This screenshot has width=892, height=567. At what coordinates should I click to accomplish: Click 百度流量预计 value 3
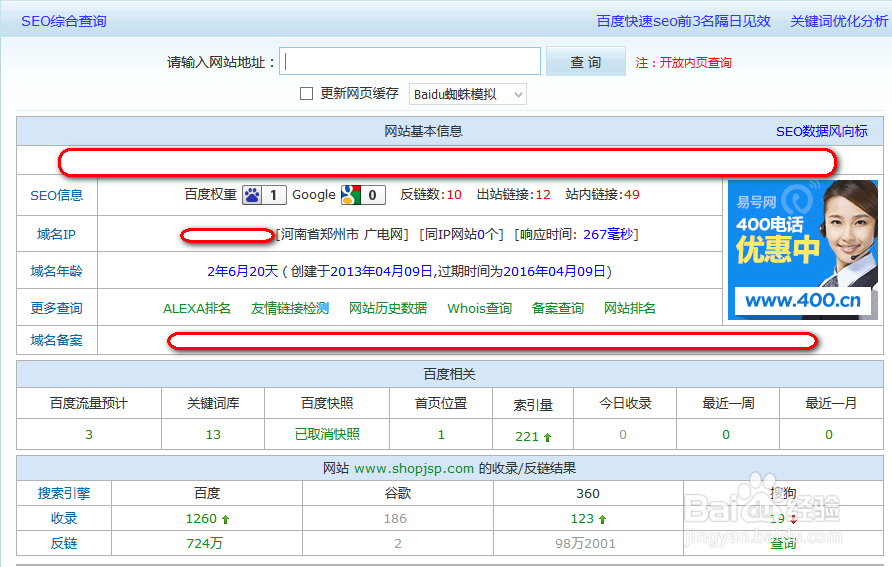point(89,434)
